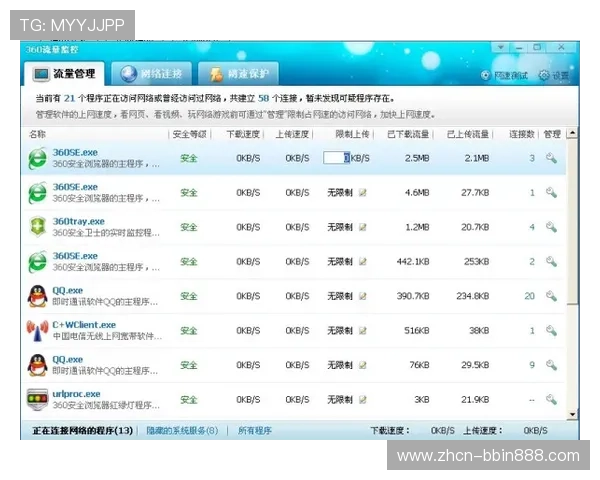Screen dimensions: 600x480
Task: Click 无限制 text in C+WClient.exe row
Action: [339, 330]
